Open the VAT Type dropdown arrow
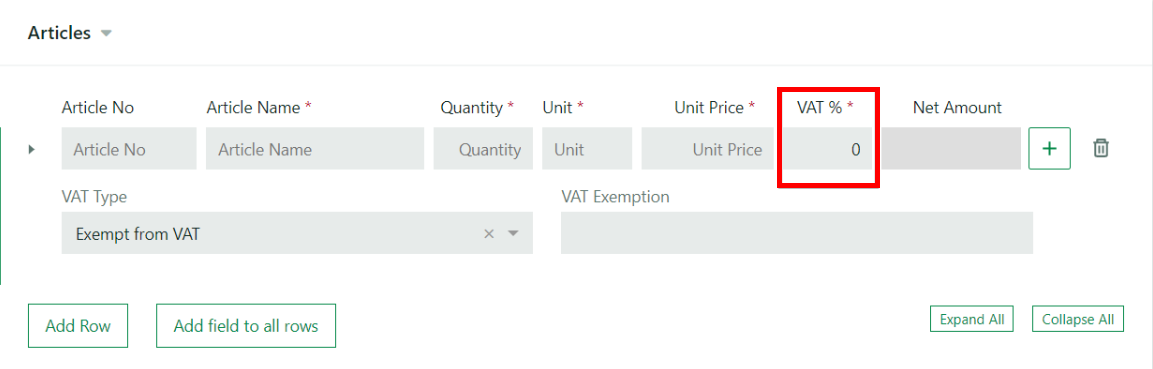The image size is (1153, 369). tap(513, 234)
